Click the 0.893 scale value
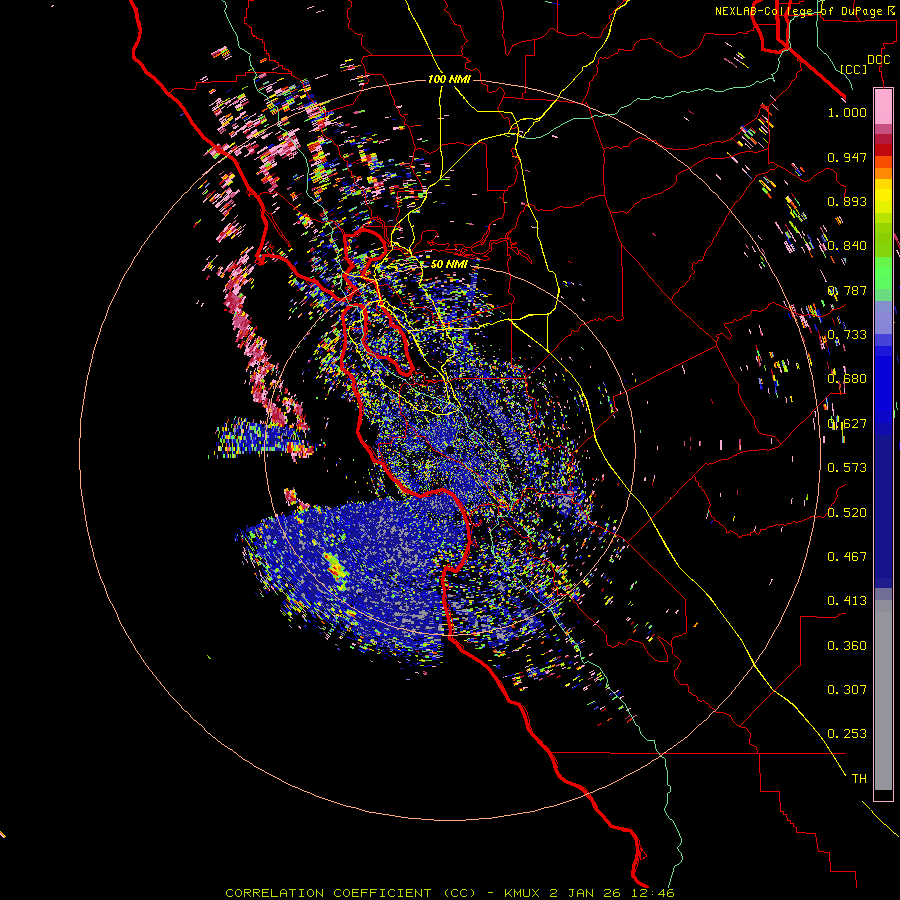This screenshot has width=900, height=900. pos(847,201)
